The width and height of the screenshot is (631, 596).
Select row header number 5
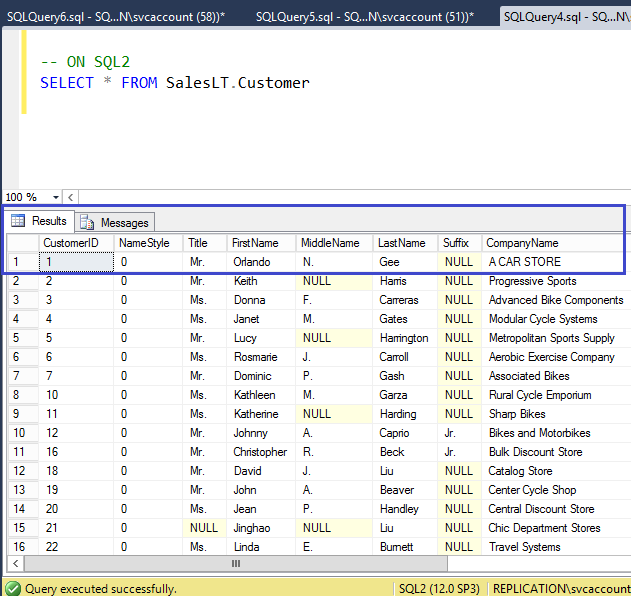(x=17, y=338)
